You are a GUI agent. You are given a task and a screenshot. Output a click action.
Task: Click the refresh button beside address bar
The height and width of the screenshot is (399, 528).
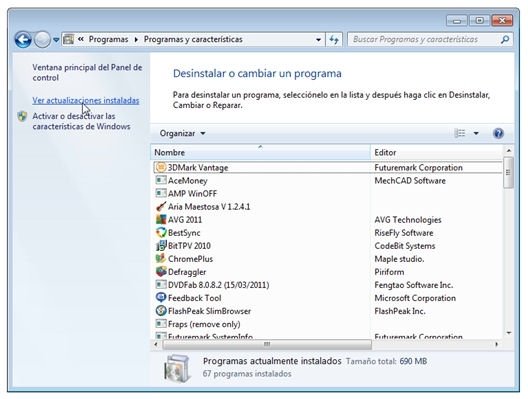pyautogui.click(x=334, y=40)
